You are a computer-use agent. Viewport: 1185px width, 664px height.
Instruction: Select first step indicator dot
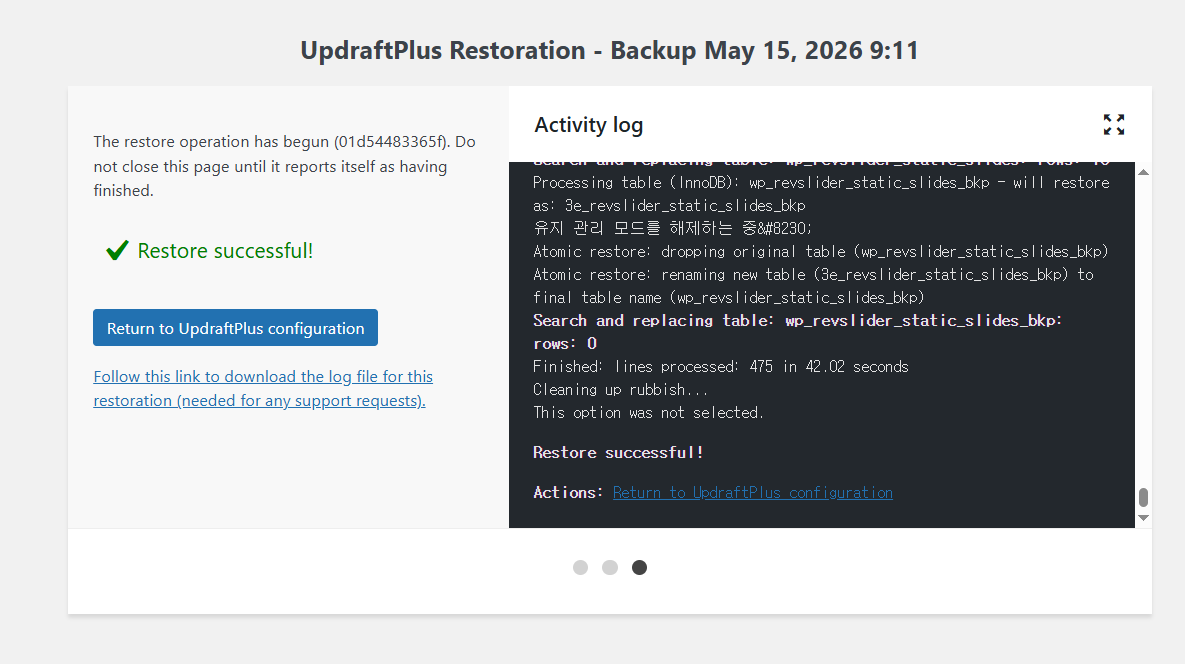pos(580,567)
